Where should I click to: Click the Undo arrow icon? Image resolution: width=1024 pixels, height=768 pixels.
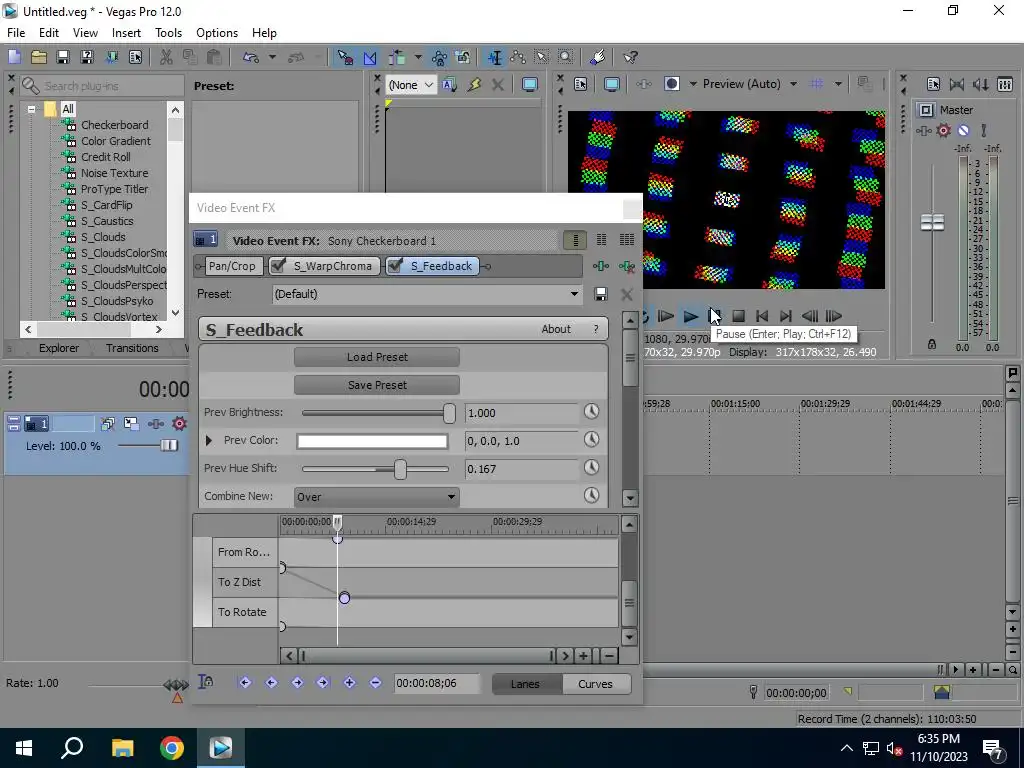tap(251, 57)
